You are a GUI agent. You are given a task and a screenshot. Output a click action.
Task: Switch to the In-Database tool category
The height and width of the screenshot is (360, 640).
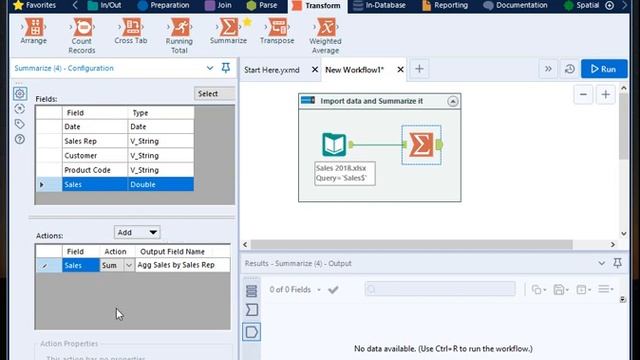[x=379, y=5]
